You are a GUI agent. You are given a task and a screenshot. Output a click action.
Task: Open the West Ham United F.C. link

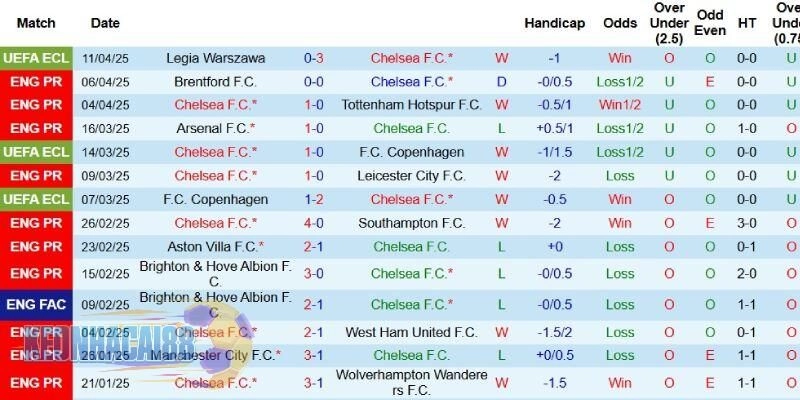point(411,331)
